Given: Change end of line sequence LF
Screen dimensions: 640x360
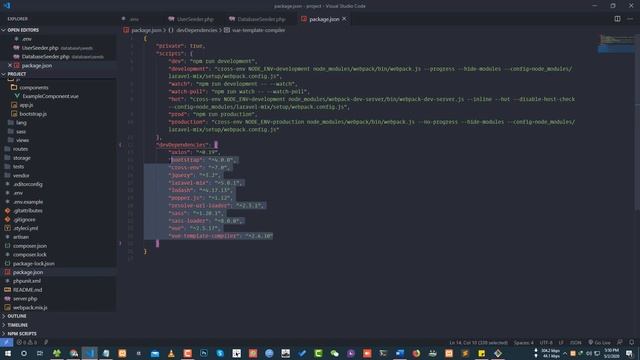Looking at the screenshot, I should pyautogui.click(x=561, y=342).
